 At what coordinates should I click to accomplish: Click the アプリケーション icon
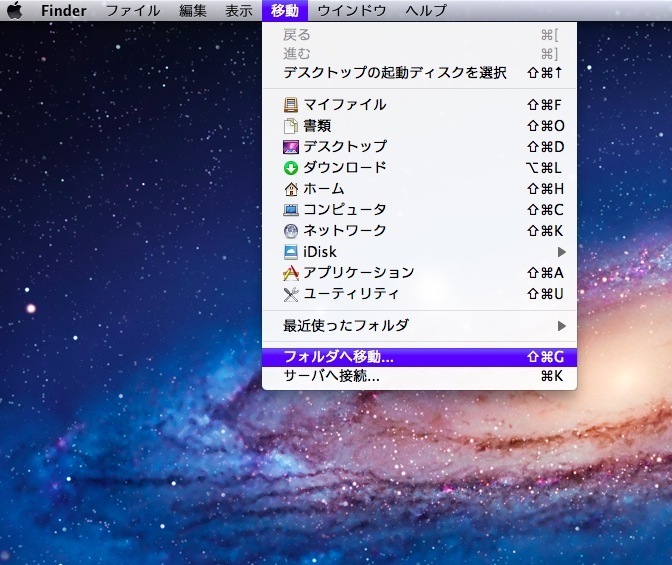291,273
